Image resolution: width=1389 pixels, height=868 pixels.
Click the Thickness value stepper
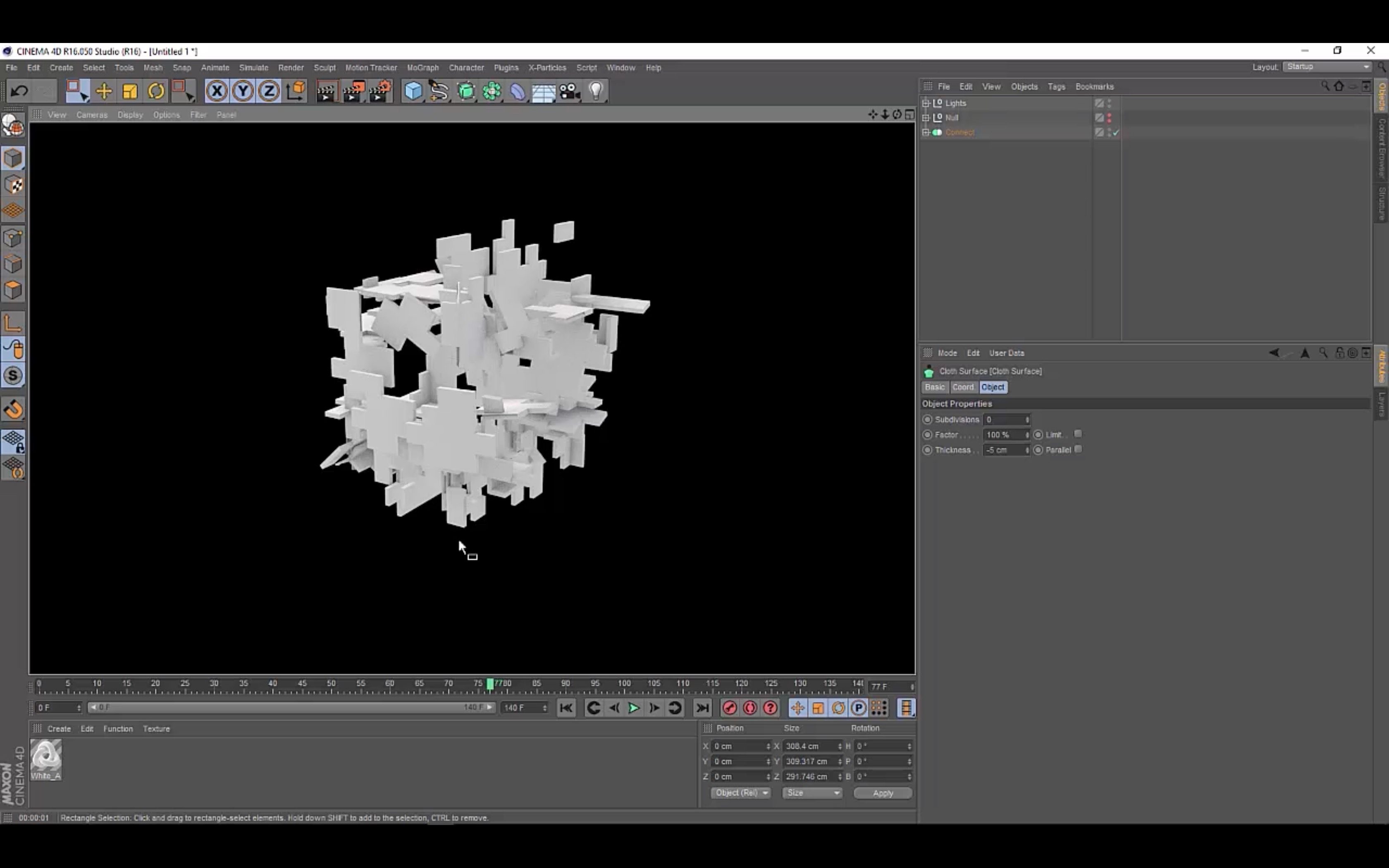[1027, 450]
